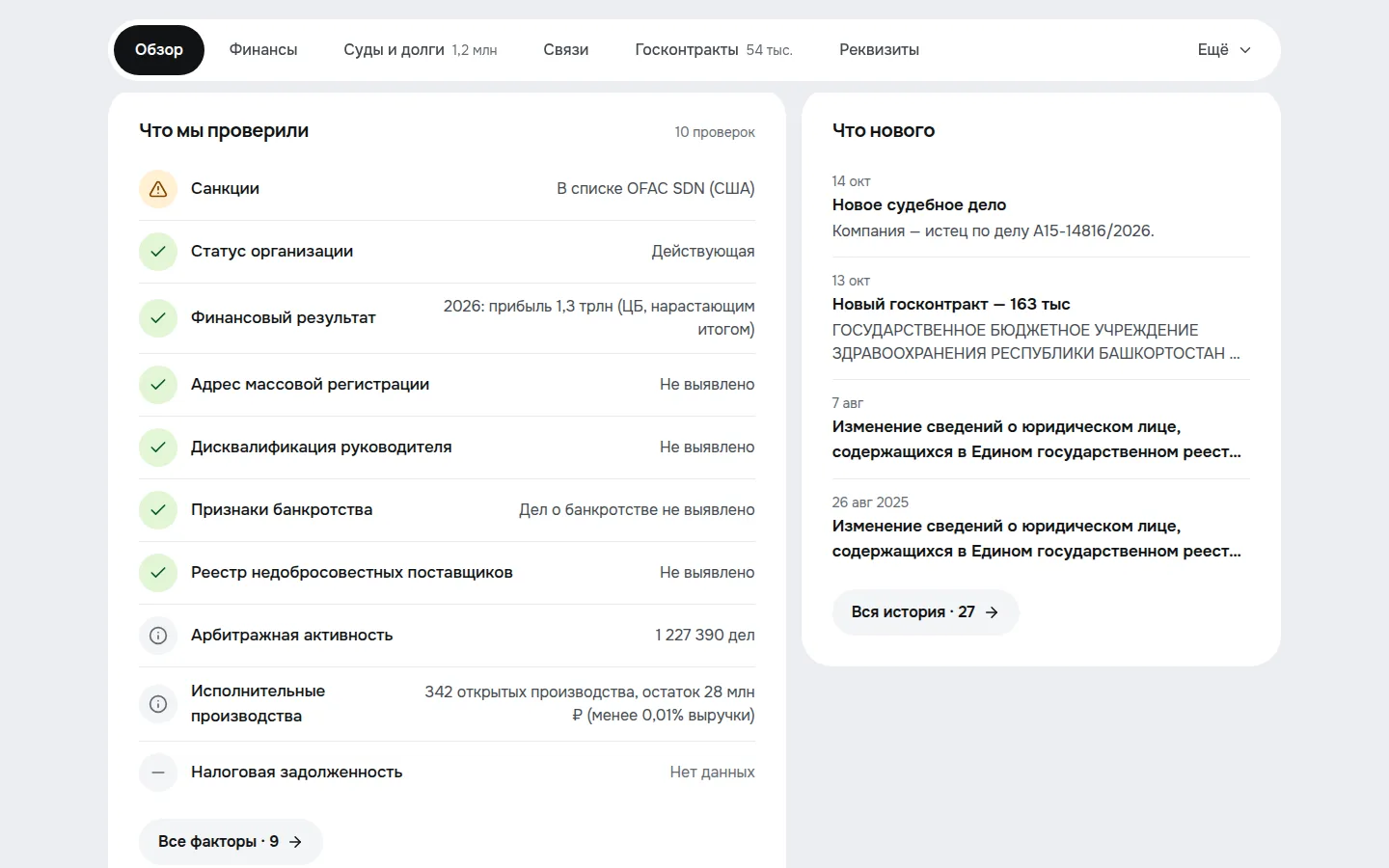1389x868 pixels.
Task: Click the Санкции row label
Action: 225,189
